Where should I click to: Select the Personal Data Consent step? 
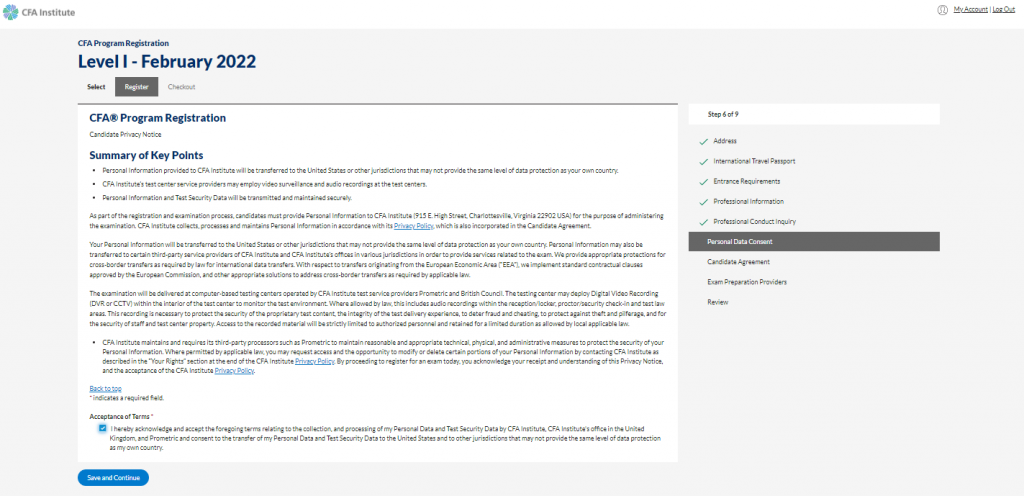coord(814,241)
